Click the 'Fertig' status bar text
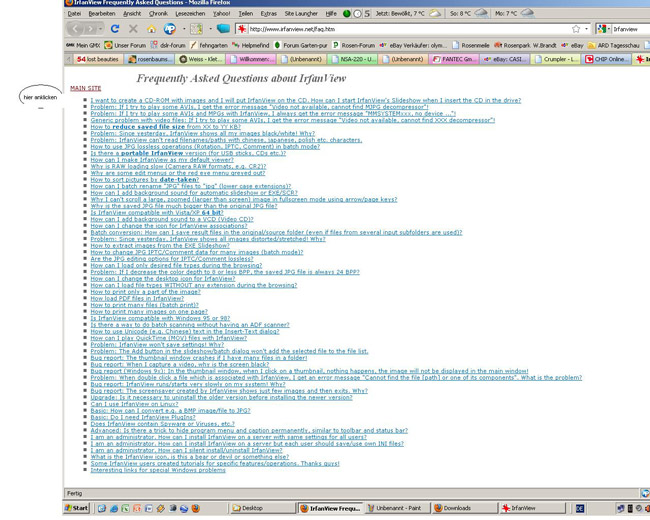The image size is (650, 520). [x=75, y=493]
